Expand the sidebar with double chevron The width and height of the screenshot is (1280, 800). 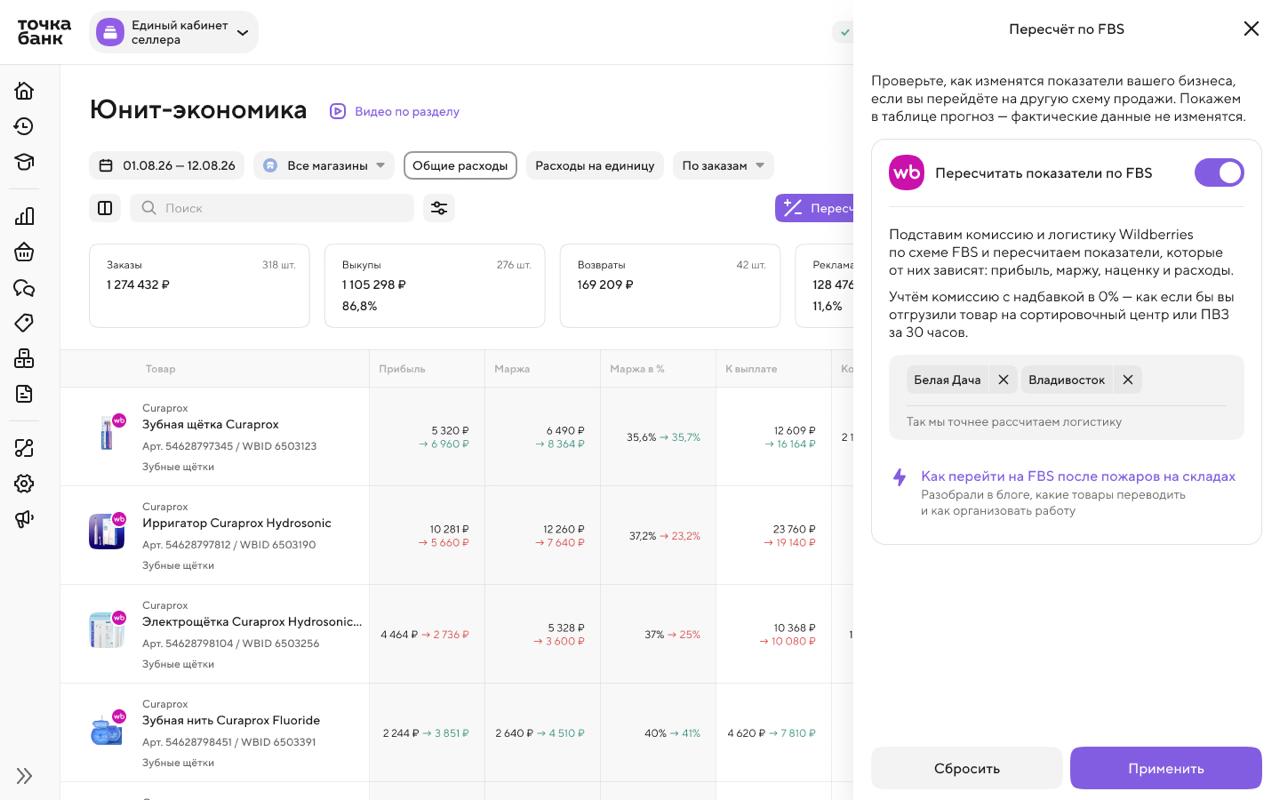(x=24, y=776)
